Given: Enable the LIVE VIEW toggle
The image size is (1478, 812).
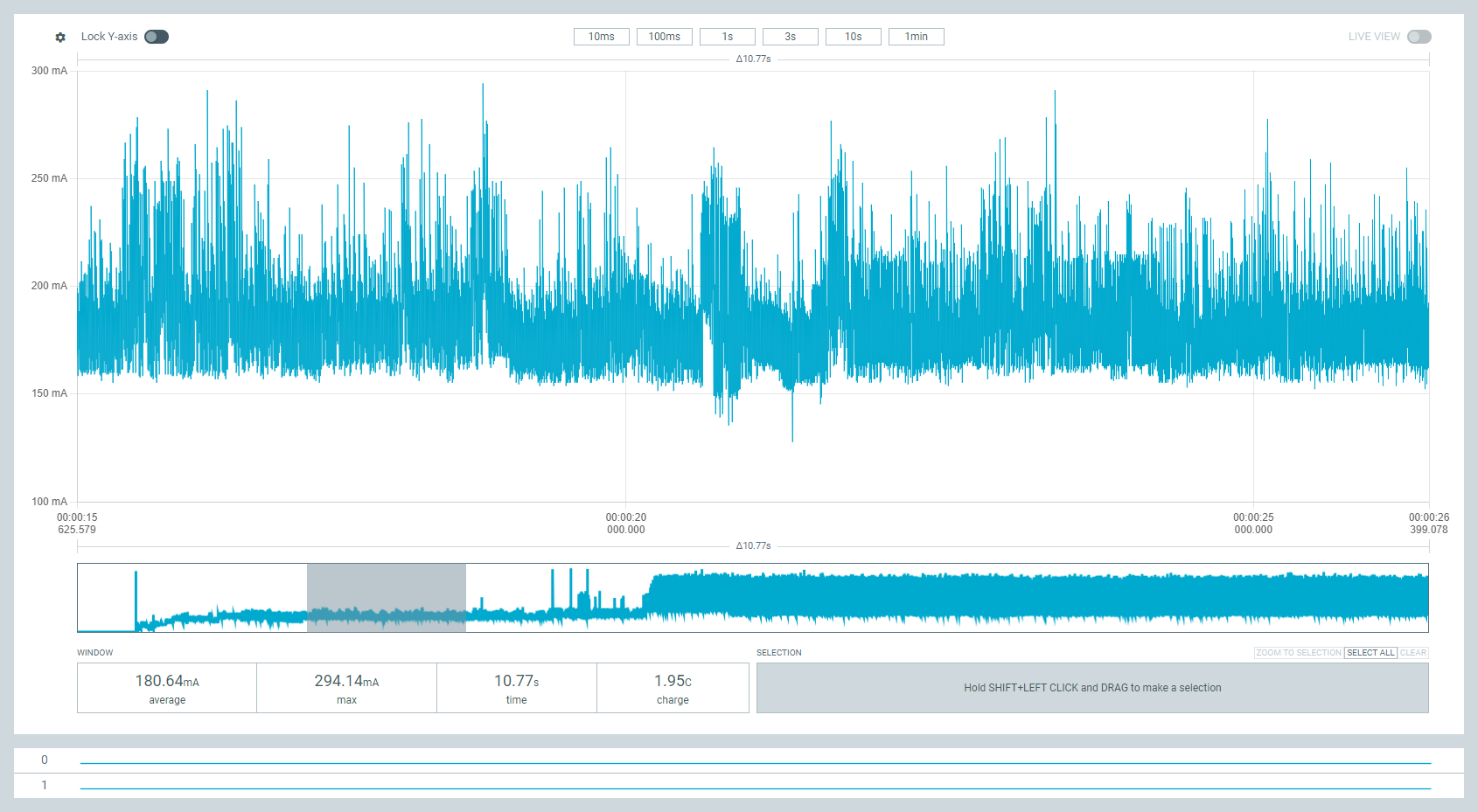Looking at the screenshot, I should point(1419,37).
